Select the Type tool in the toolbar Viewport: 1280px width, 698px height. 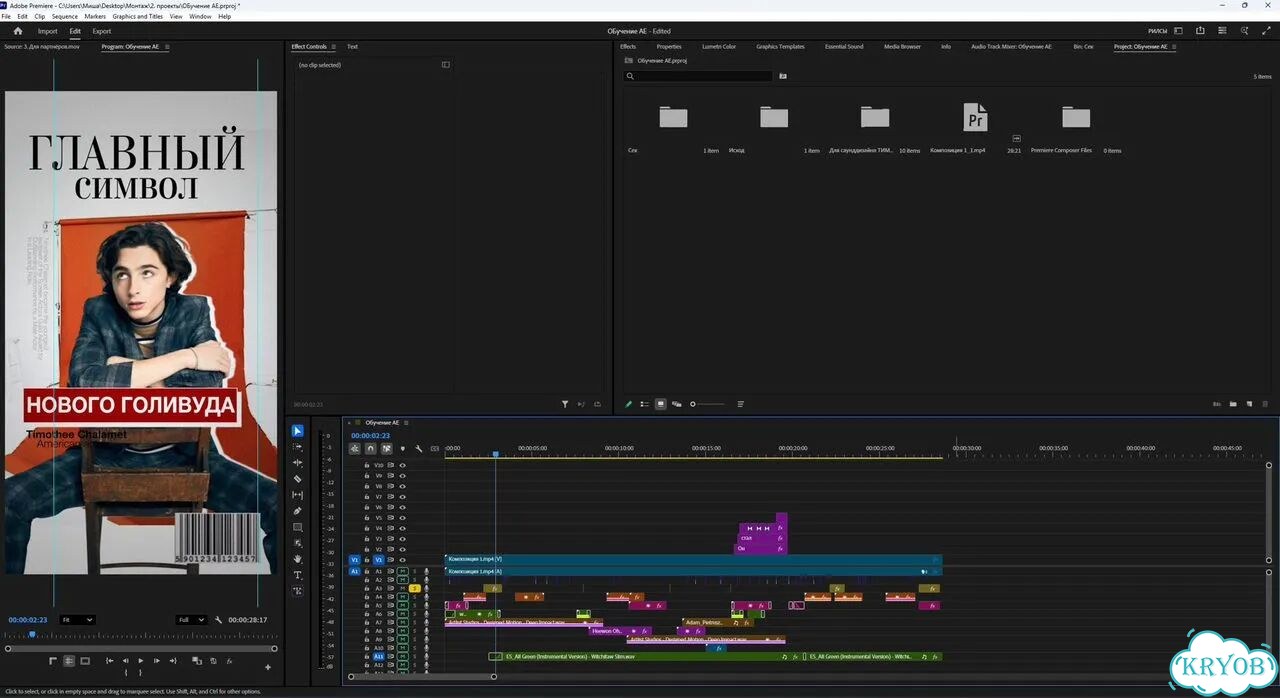click(297, 575)
